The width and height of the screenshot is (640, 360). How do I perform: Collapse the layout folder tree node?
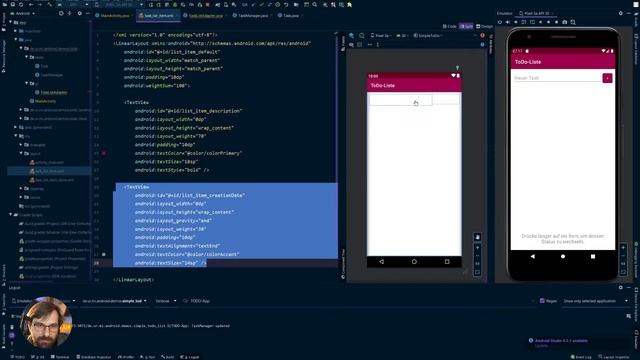(x=21, y=153)
